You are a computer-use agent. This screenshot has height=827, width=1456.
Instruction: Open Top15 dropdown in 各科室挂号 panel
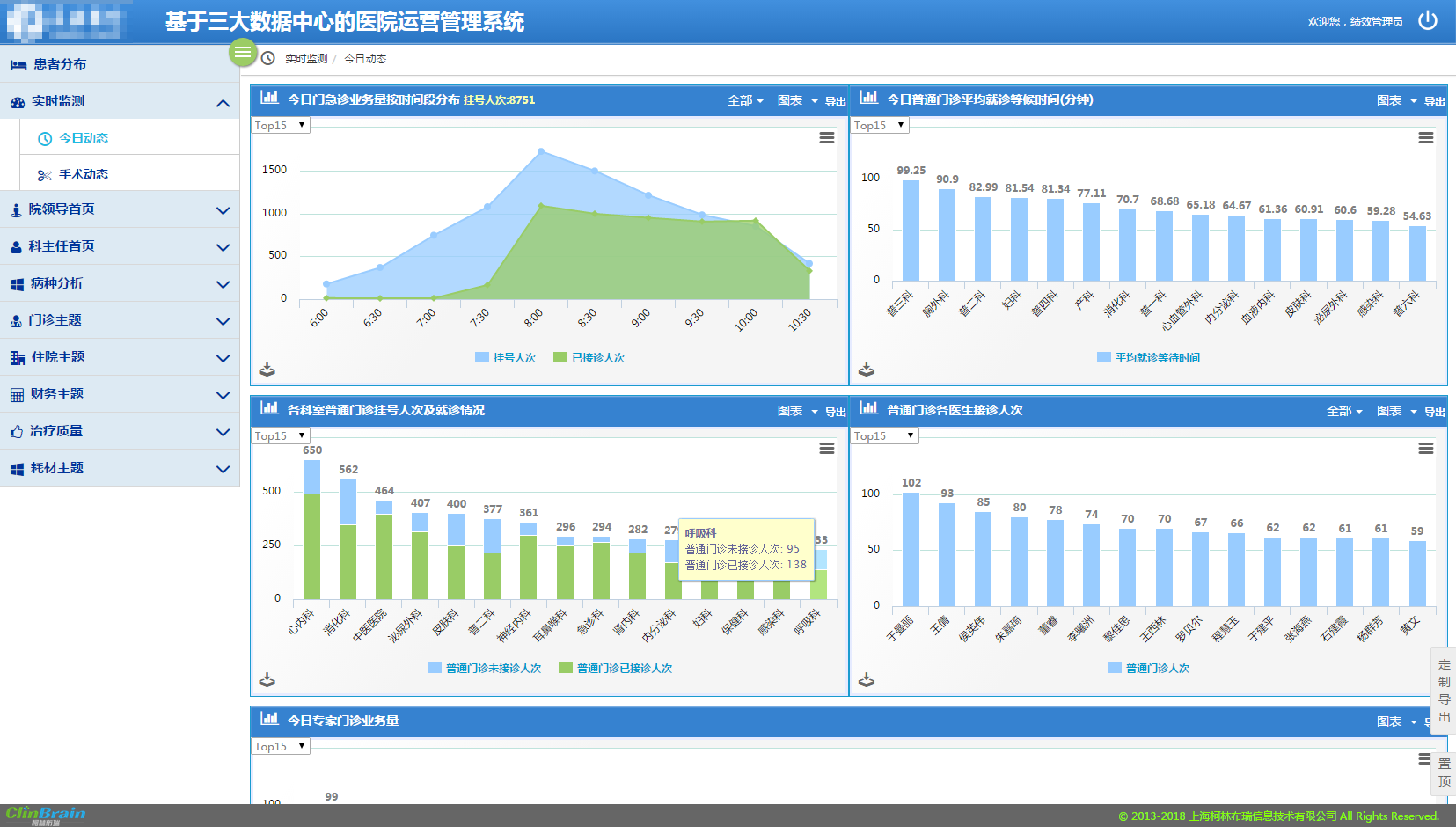pos(281,435)
